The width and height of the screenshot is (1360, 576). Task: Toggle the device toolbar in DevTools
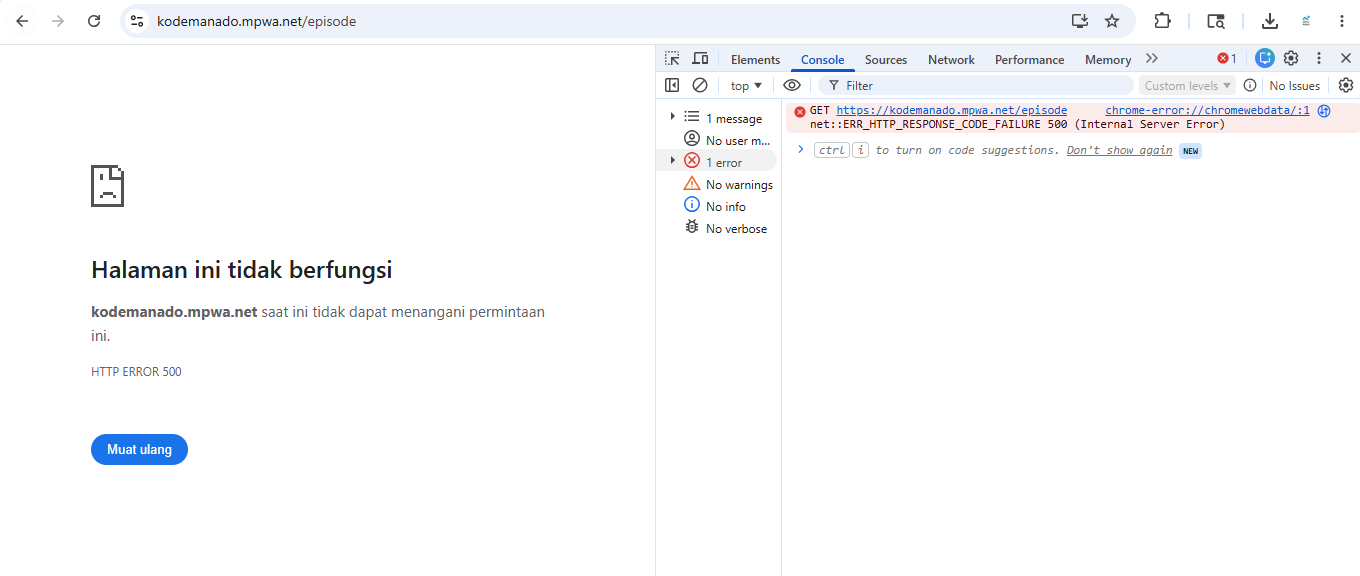(x=700, y=59)
